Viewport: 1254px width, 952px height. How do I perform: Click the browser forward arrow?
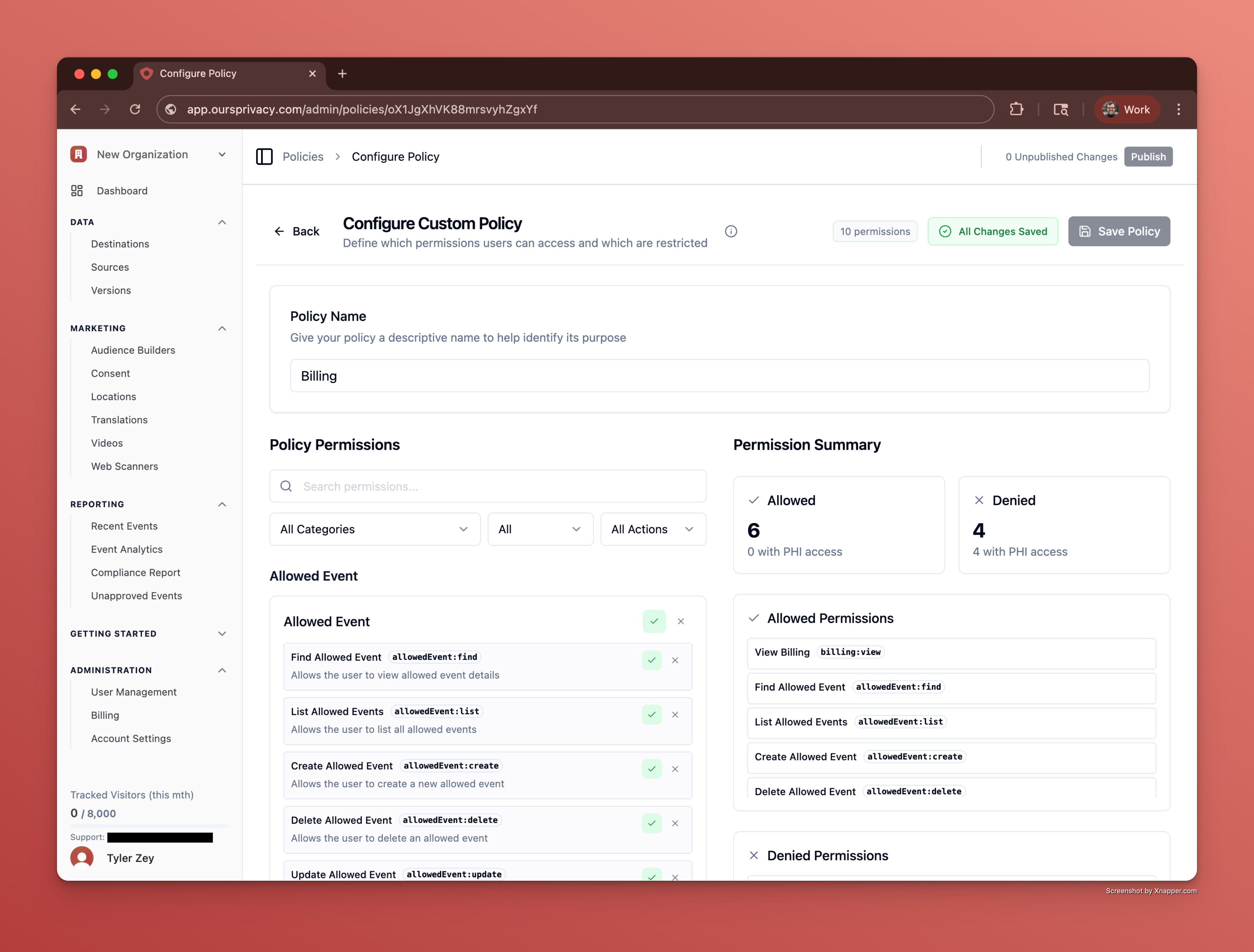(x=105, y=109)
